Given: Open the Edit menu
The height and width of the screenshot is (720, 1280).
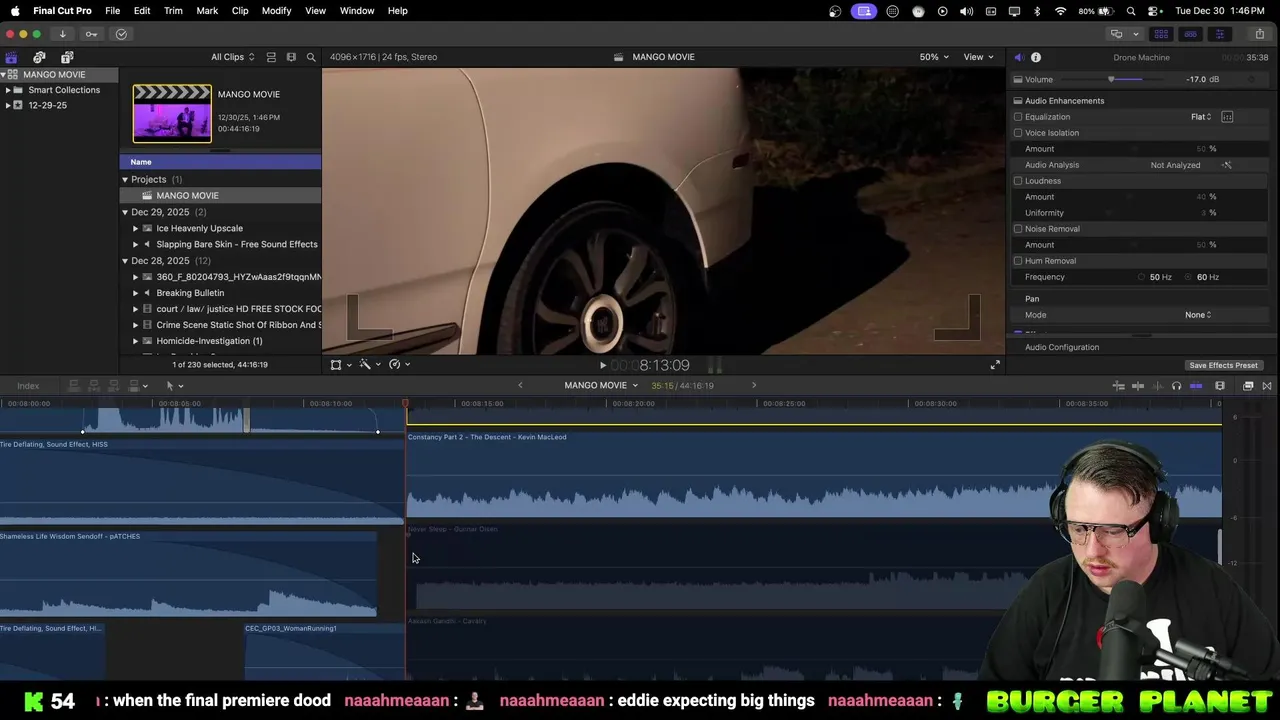Looking at the screenshot, I should coord(142,11).
